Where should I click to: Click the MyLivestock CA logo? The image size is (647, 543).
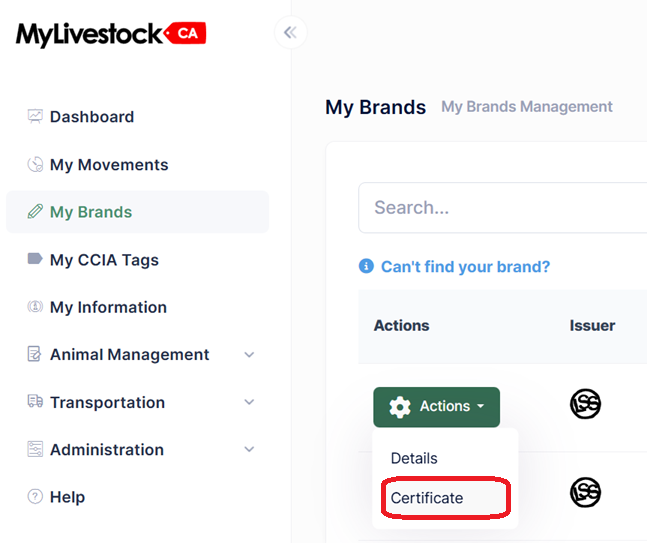pyautogui.click(x=111, y=34)
